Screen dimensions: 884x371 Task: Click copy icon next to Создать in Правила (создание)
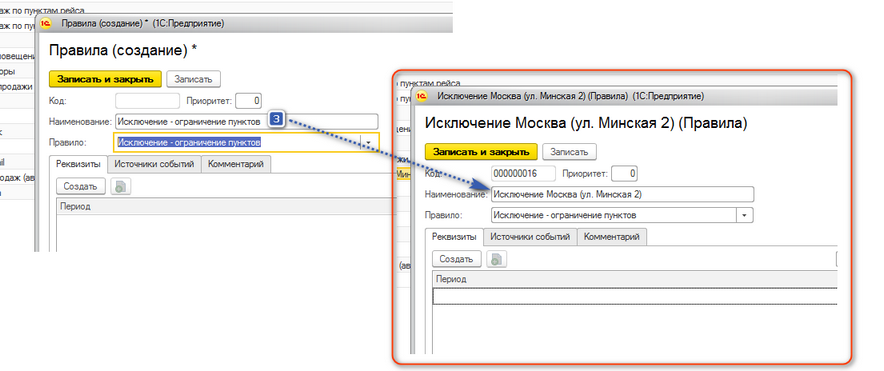(x=120, y=187)
